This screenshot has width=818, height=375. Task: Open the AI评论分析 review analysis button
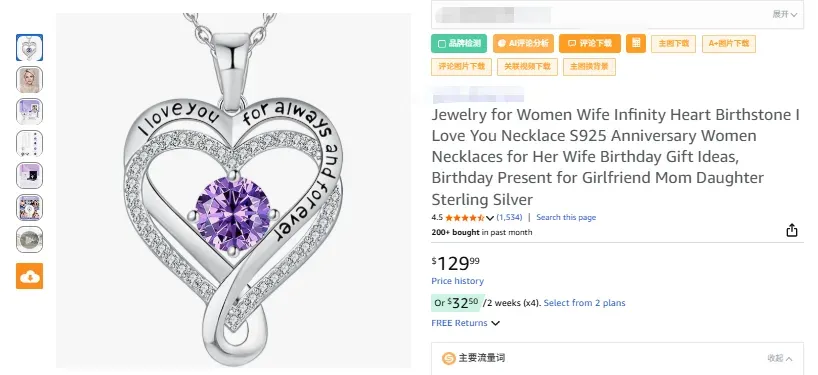click(x=523, y=44)
